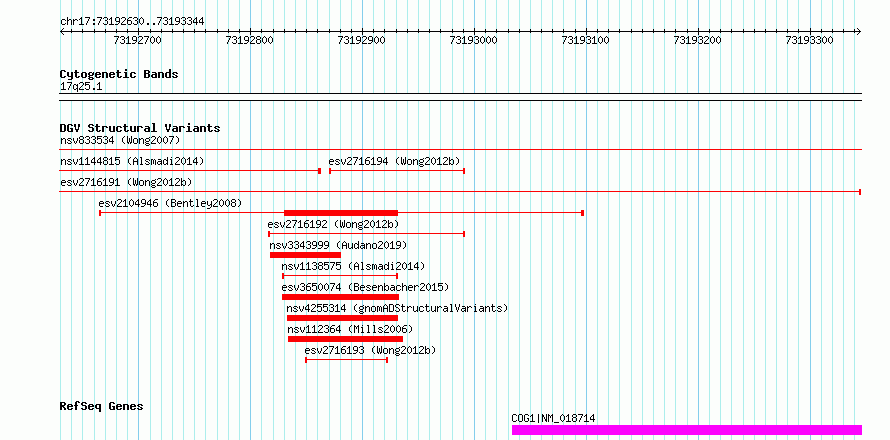The width and height of the screenshot is (890, 440).
Task: Click the nsv833534 (Wong2007) variant label
Action: (x=120, y=140)
